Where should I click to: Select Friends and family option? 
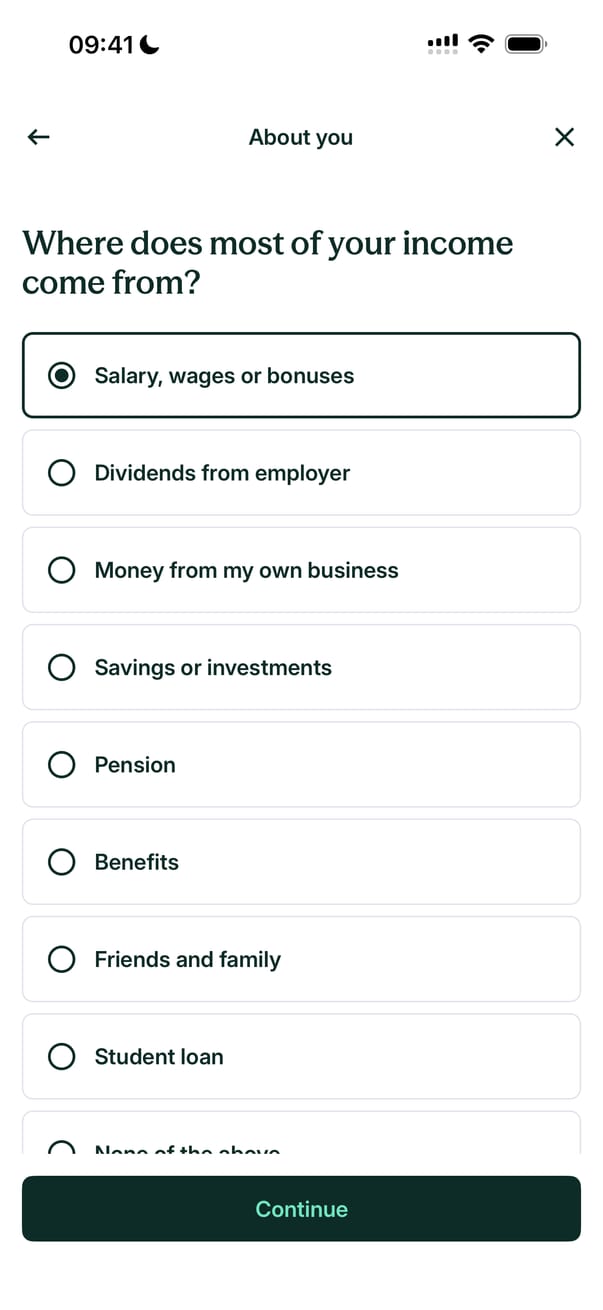pos(301,959)
